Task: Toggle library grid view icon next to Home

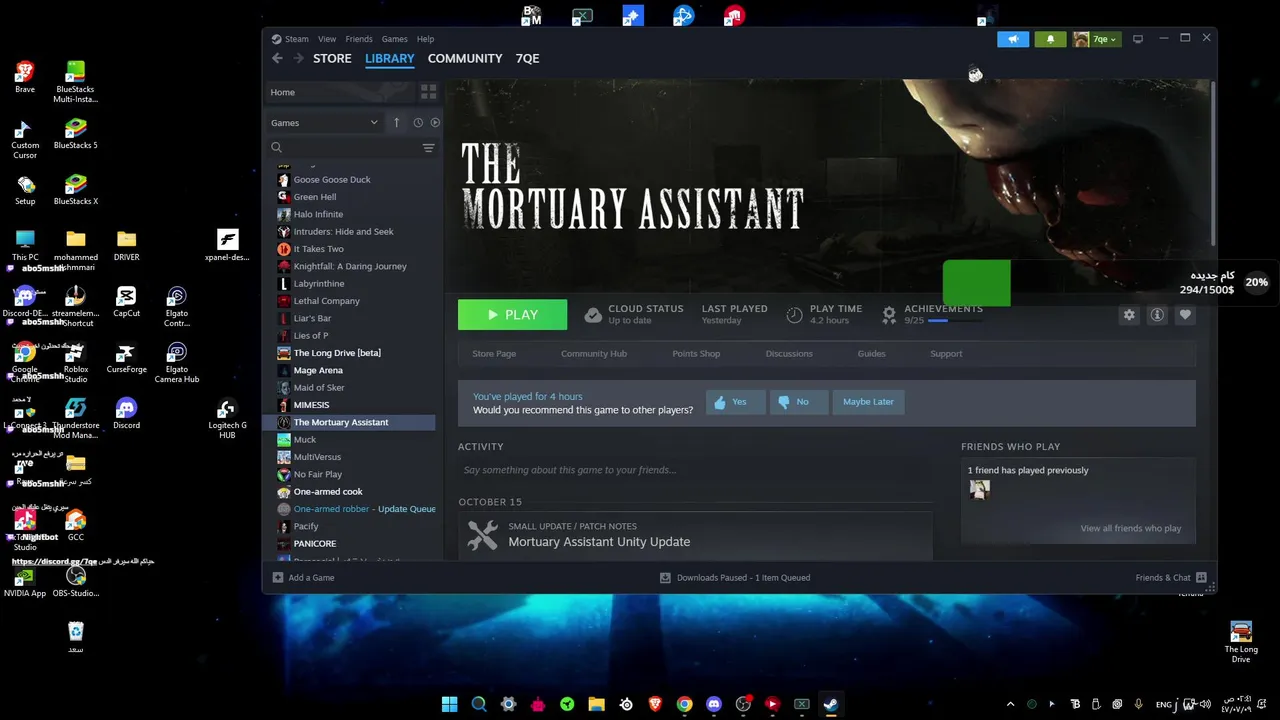Action: pyautogui.click(x=428, y=92)
